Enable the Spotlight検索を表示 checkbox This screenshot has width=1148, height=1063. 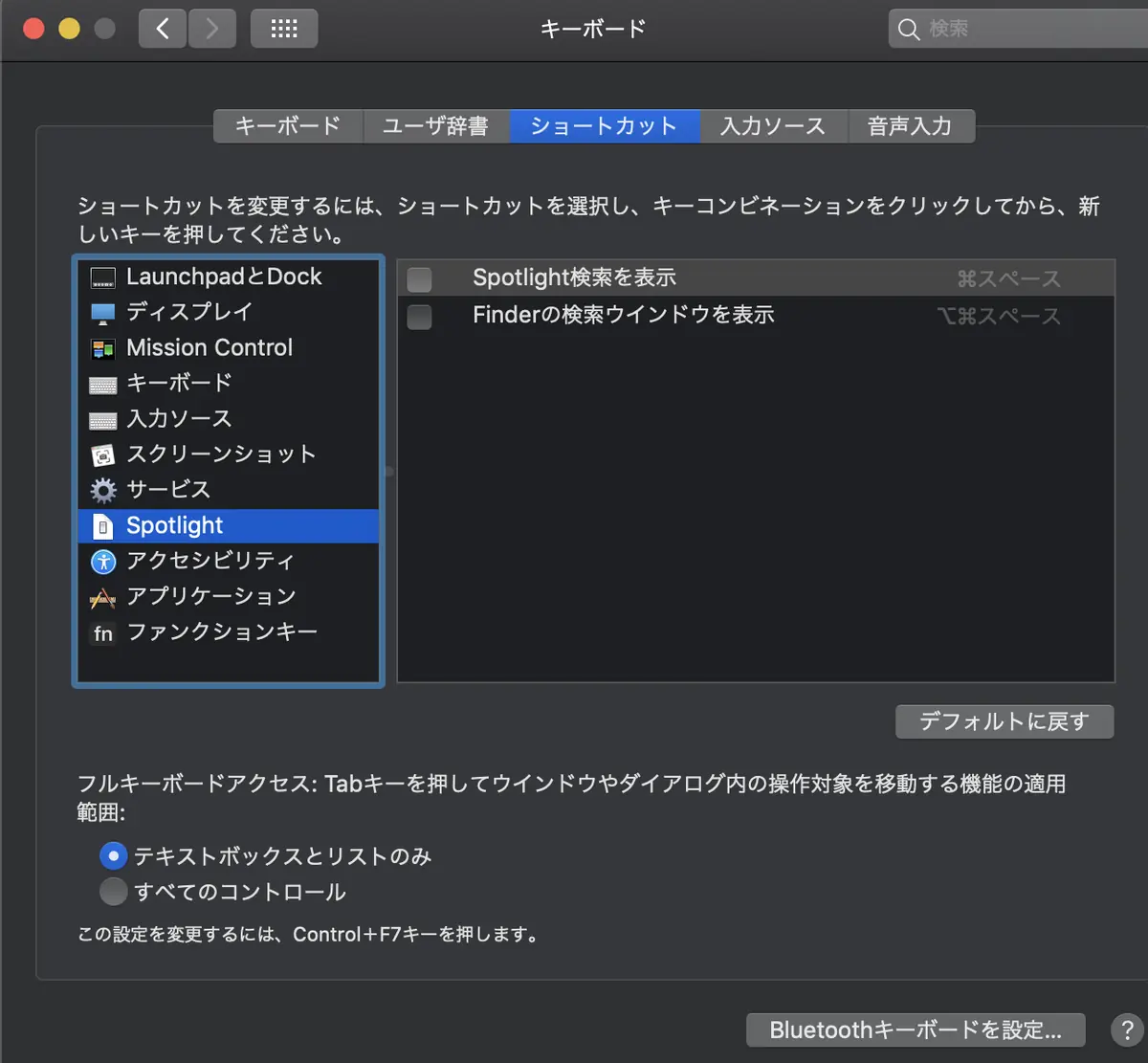click(419, 279)
